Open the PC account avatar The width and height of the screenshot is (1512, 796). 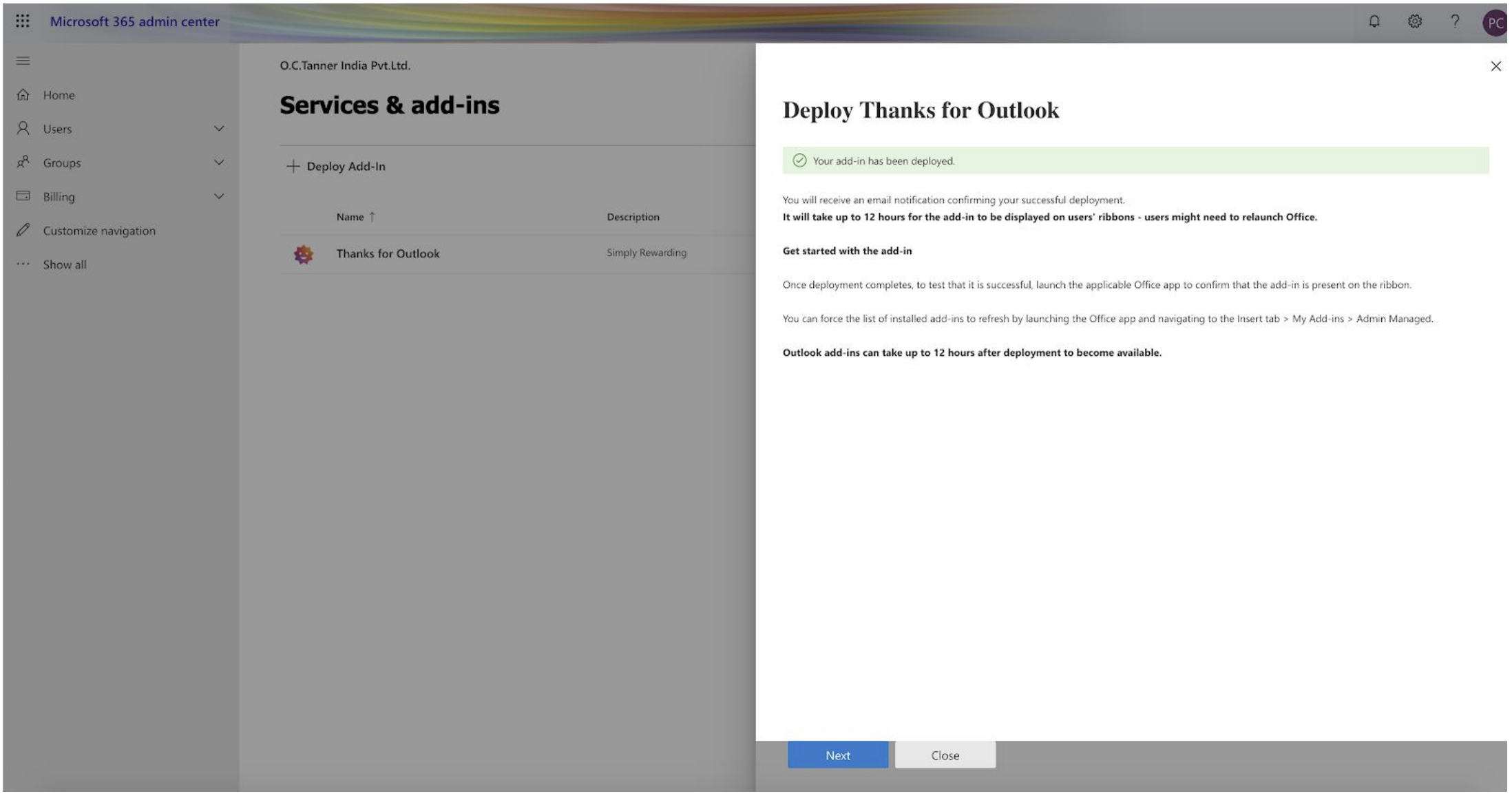(x=1495, y=23)
